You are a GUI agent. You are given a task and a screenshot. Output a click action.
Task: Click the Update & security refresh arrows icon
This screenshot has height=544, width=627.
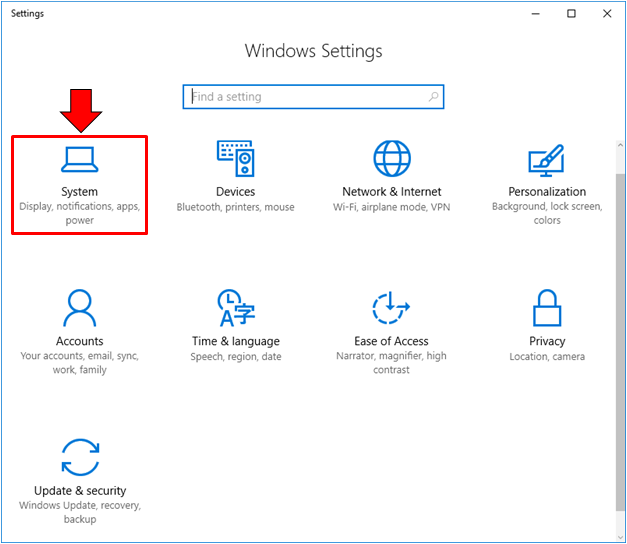tap(79, 458)
